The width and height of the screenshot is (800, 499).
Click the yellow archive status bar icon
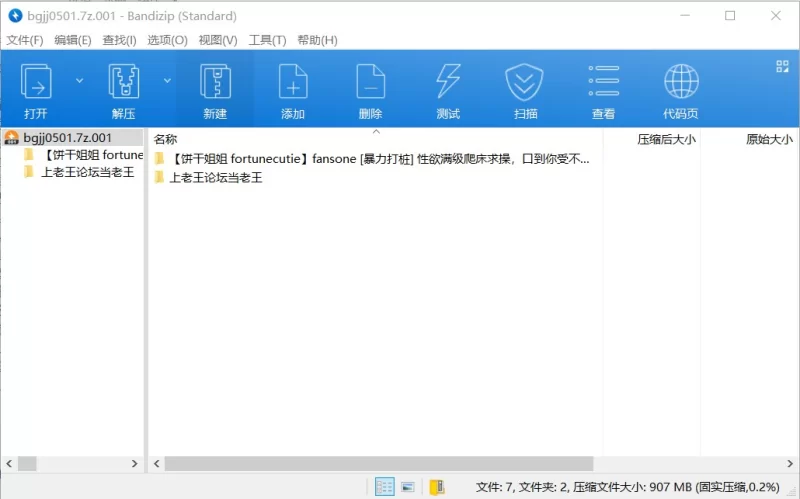click(437, 487)
